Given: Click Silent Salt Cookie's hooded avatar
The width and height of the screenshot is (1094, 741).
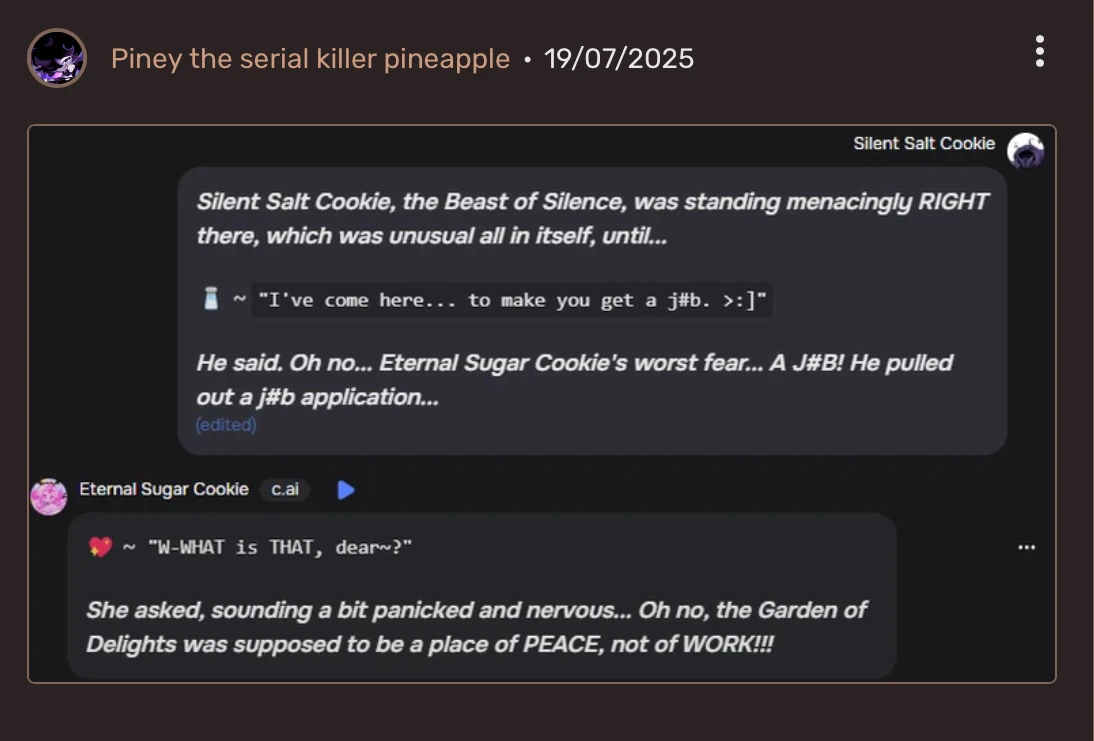Looking at the screenshot, I should (1025, 151).
